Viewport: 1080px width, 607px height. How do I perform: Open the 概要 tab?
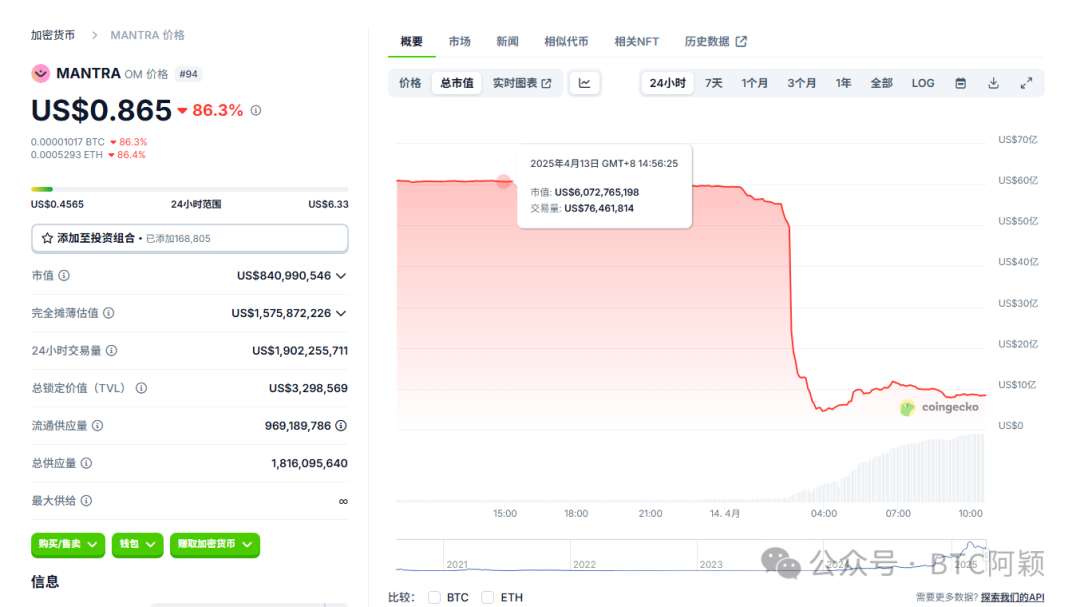pyautogui.click(x=411, y=41)
